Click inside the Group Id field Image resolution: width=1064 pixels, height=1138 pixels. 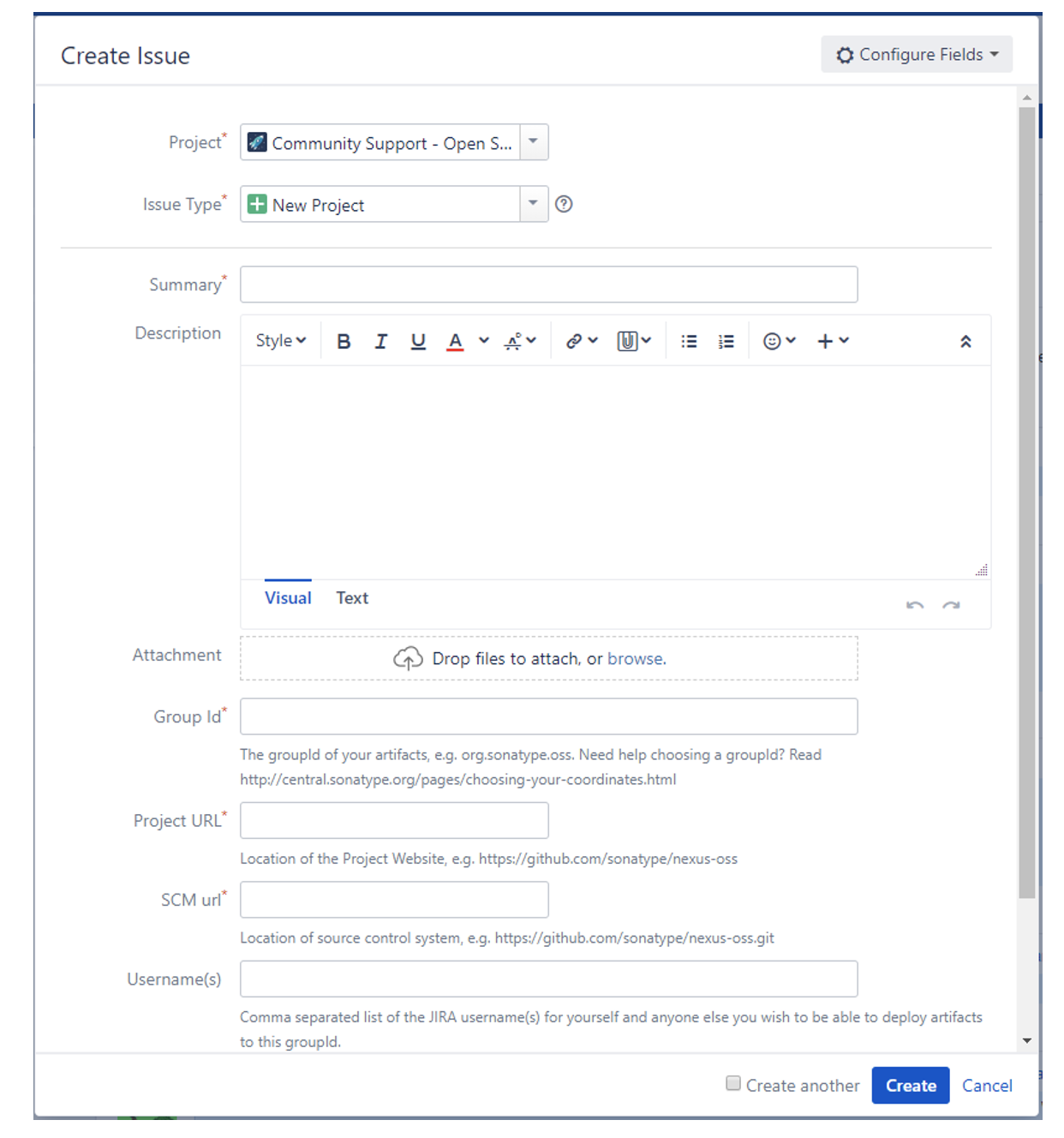coord(549,716)
